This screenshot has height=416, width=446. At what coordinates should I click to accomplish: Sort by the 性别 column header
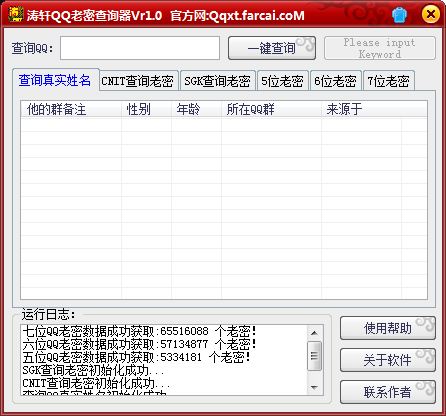(146, 109)
